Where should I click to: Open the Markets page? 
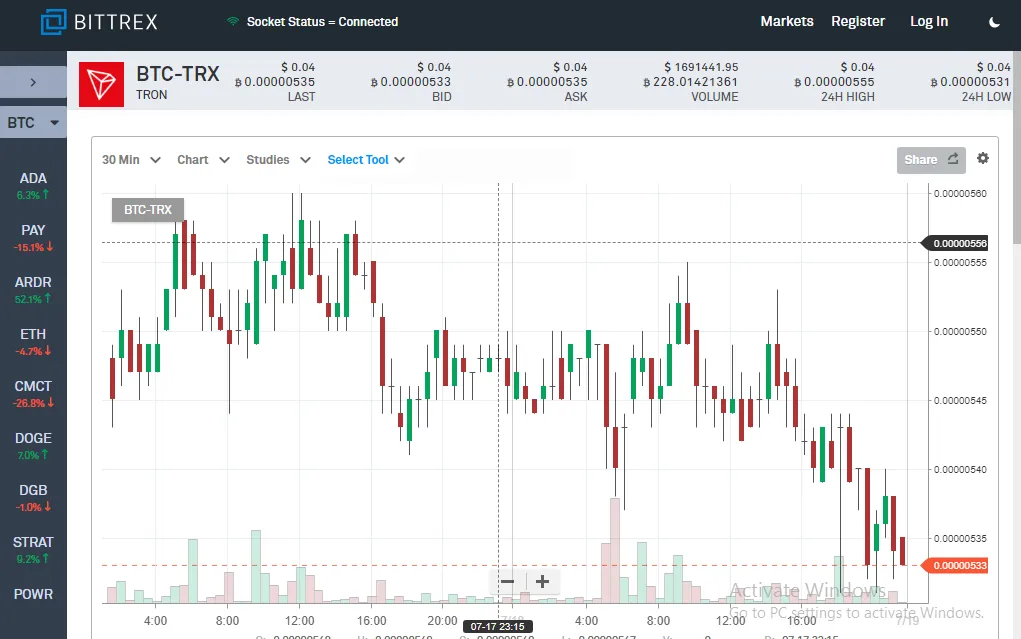tap(787, 21)
